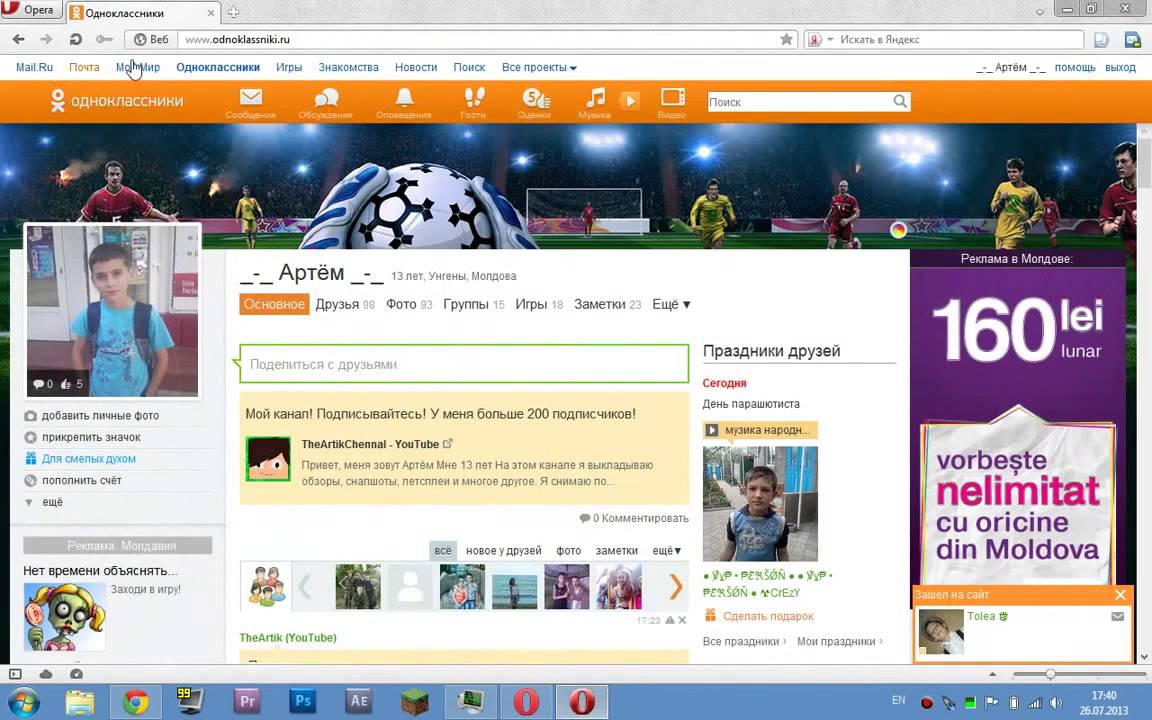Click the Сделать подарок gift link
The image size is (1152, 720).
pos(768,616)
